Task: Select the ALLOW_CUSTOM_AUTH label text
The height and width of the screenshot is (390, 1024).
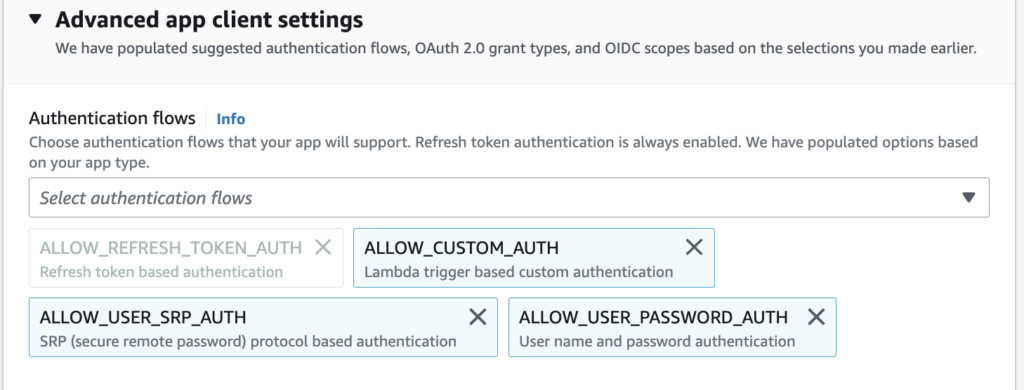Action: 461,248
